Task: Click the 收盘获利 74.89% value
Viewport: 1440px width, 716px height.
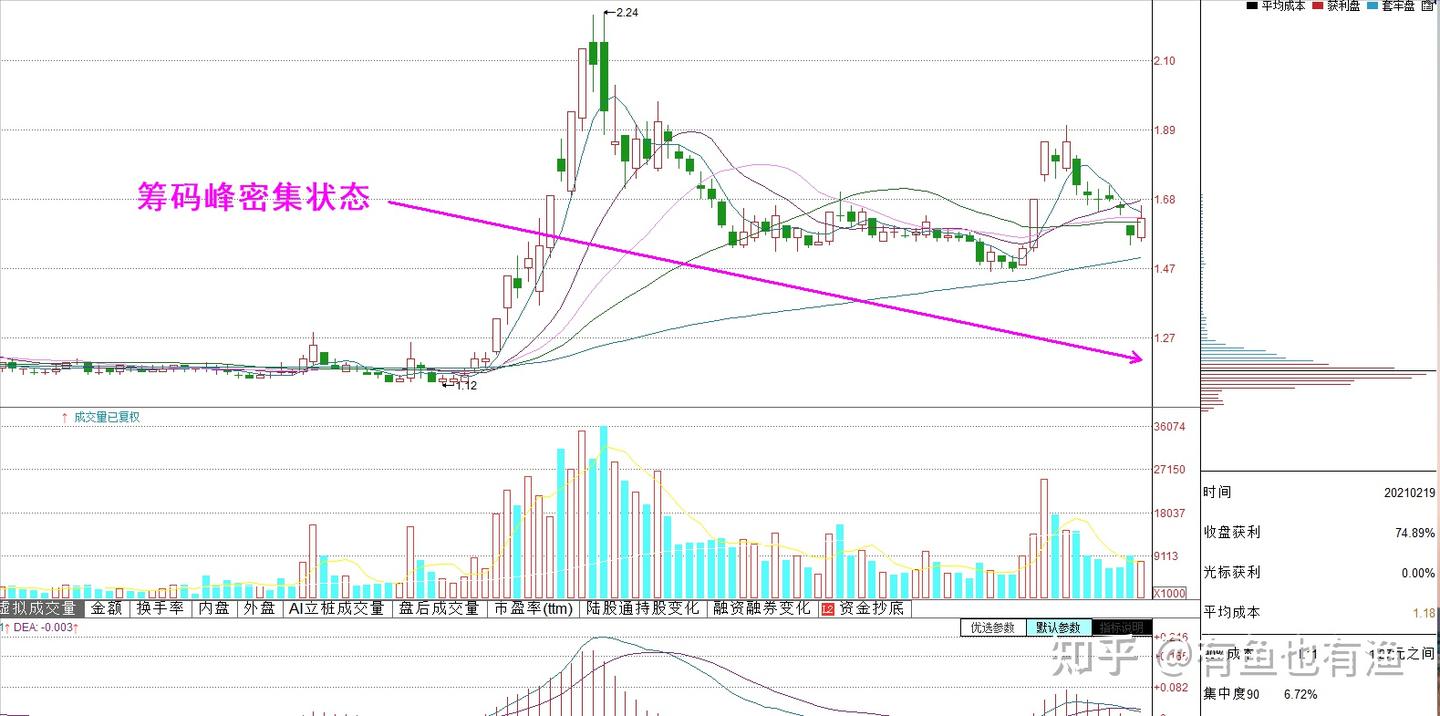Action: click(1415, 533)
